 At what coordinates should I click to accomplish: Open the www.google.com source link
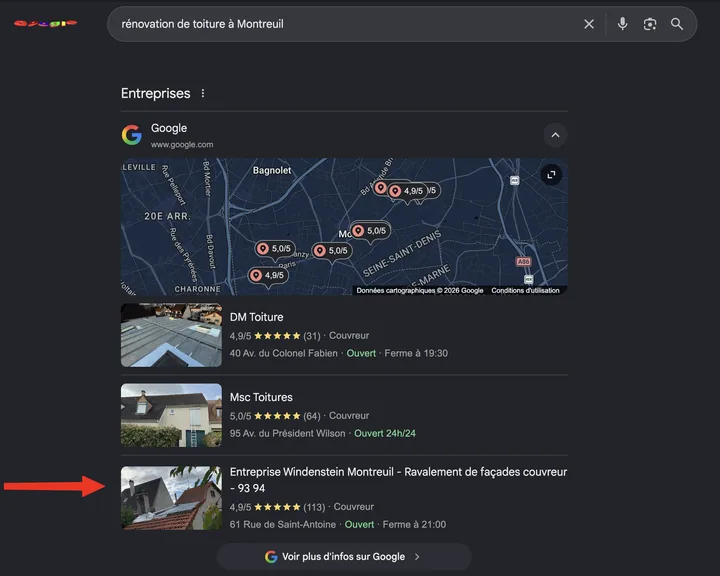point(182,144)
